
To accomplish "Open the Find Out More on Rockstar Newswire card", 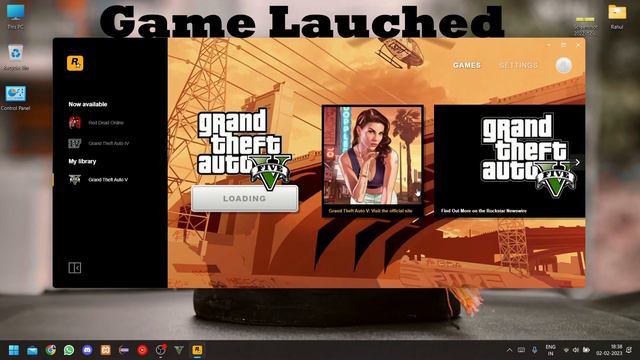I will tap(509, 161).
